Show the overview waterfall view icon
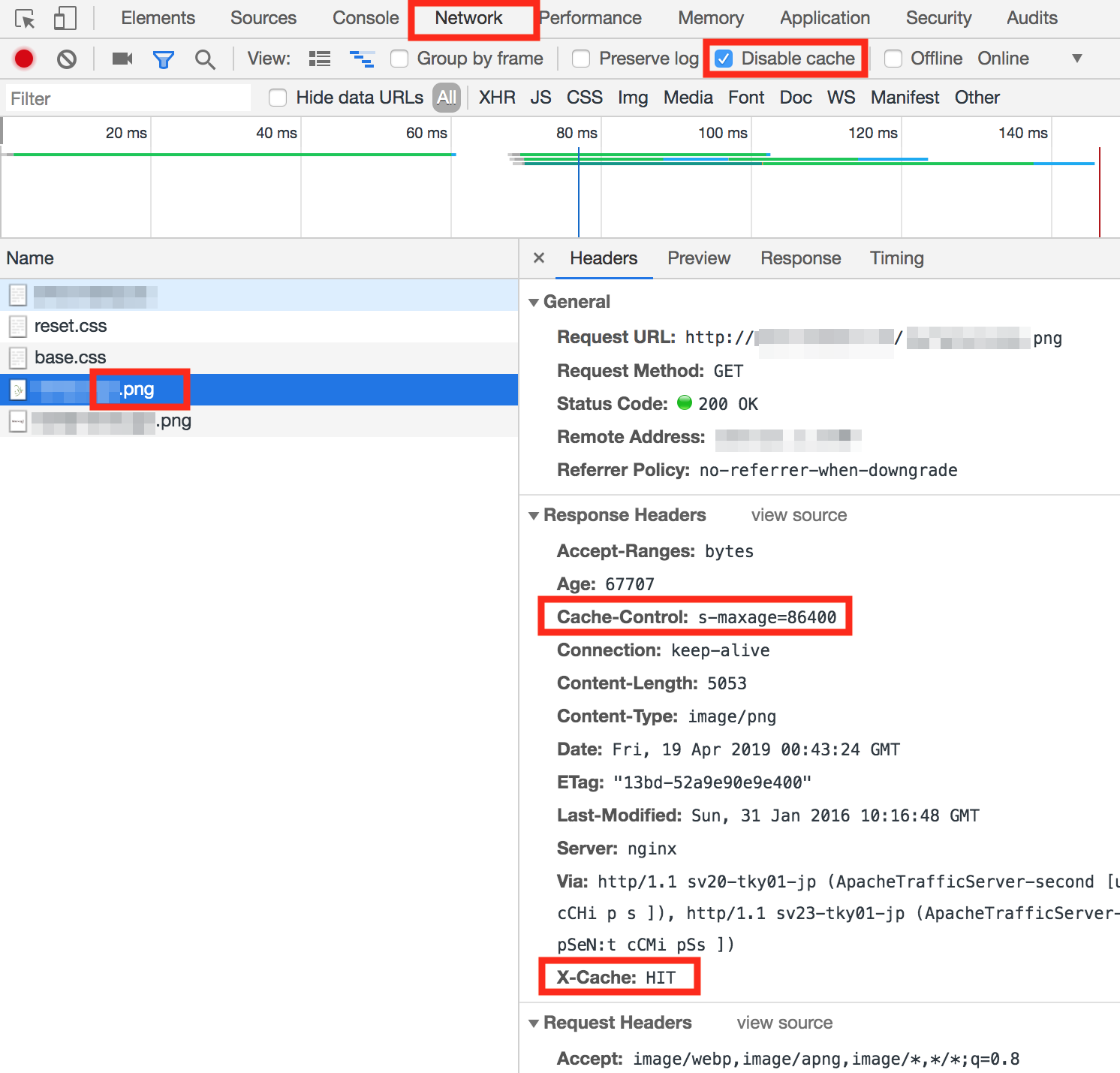 tap(362, 59)
